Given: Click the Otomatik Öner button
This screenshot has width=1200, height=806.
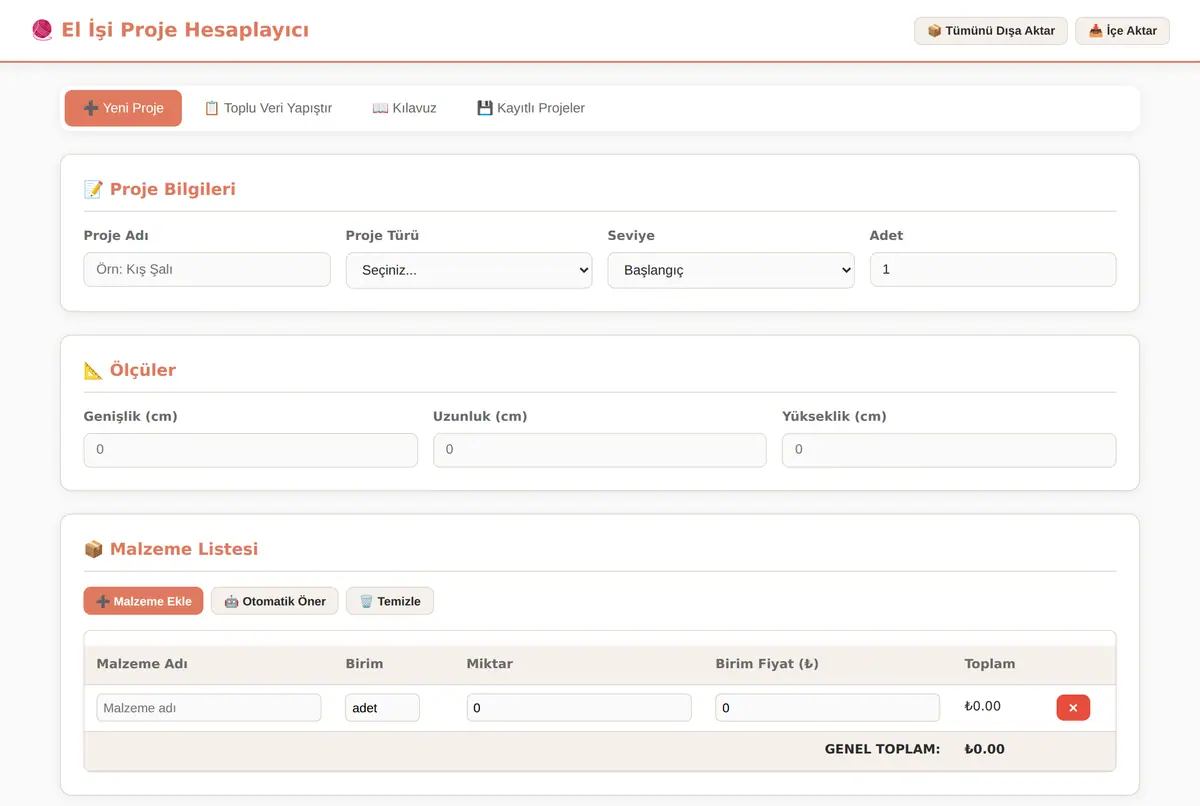Looking at the screenshot, I should (x=275, y=601).
